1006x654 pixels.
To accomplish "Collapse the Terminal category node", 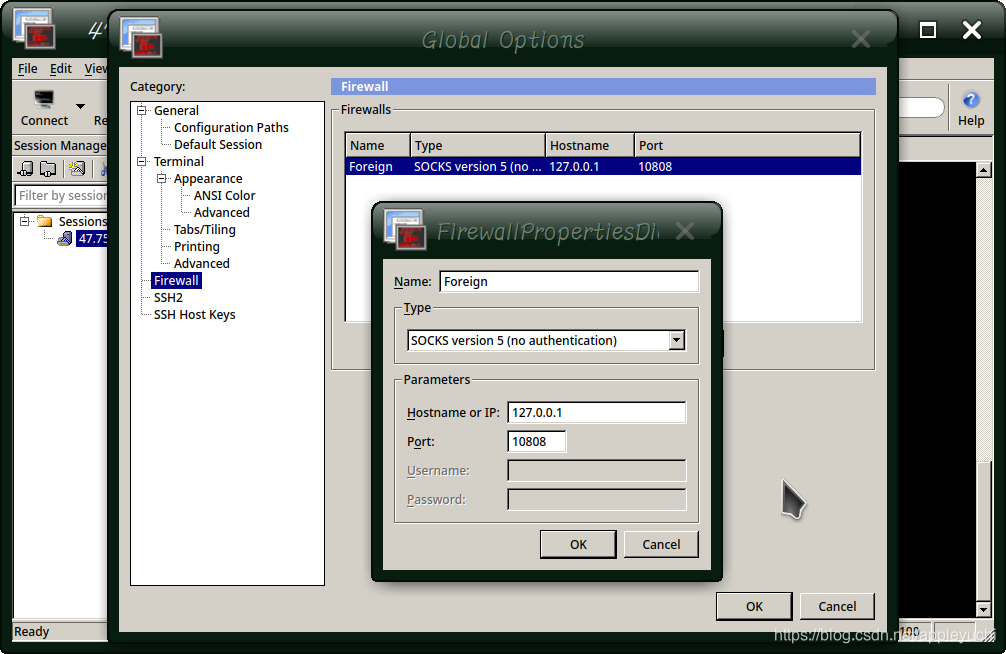I will [x=142, y=162].
